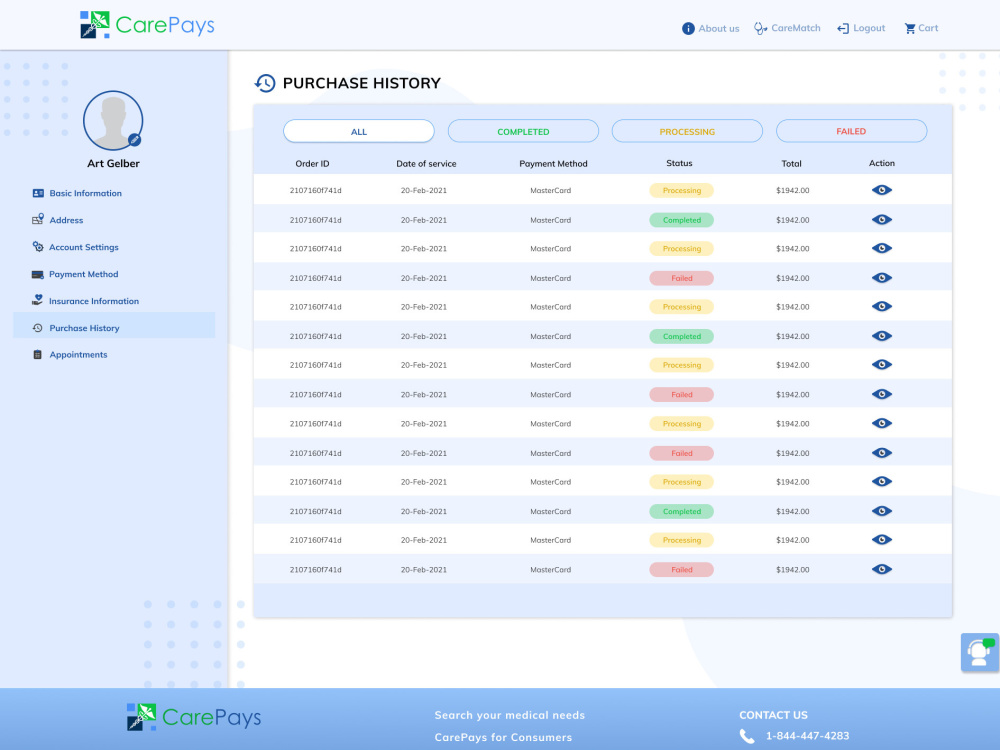This screenshot has width=1000, height=750.
Task: Open Account Settings via its gear icon
Action: click(36, 247)
